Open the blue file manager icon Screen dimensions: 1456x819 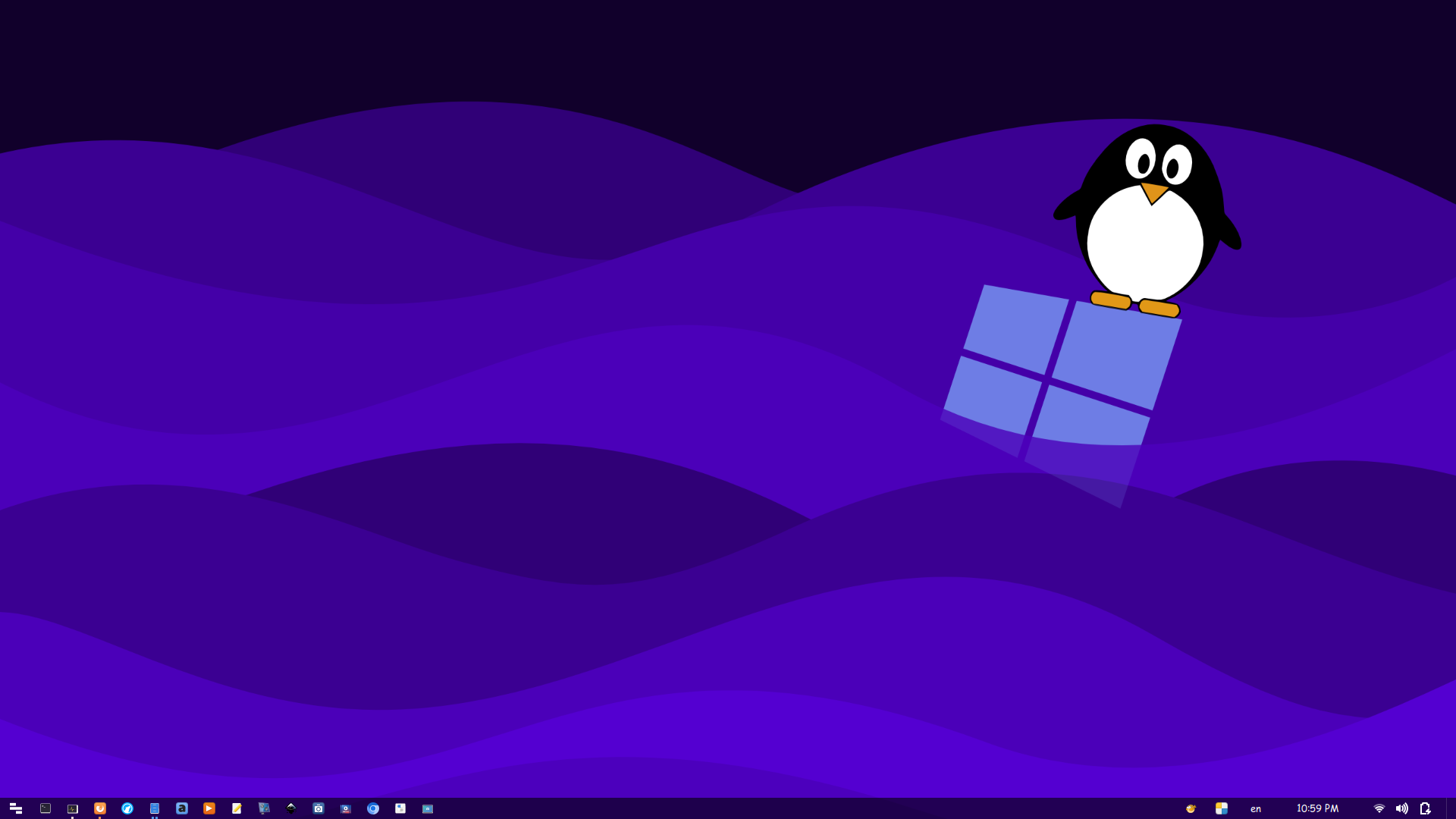(x=155, y=808)
